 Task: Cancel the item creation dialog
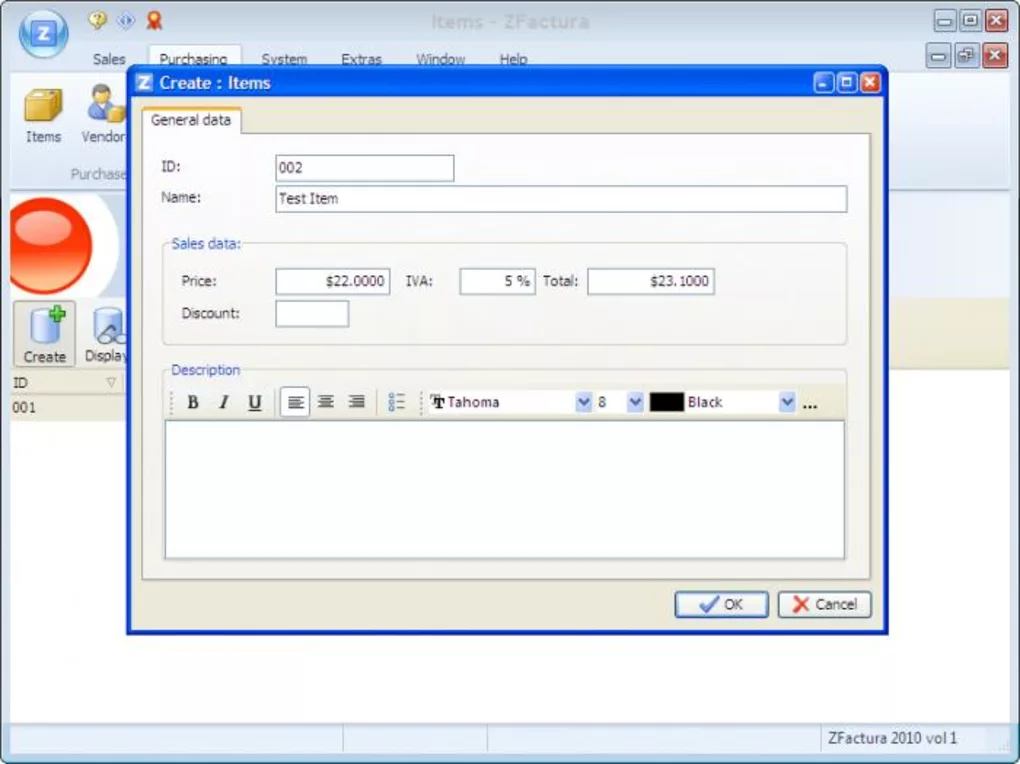point(825,604)
